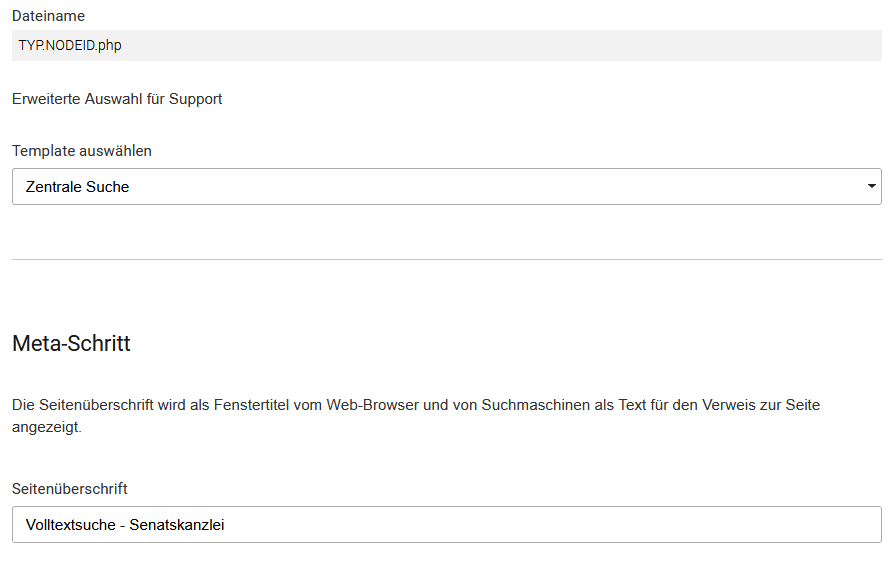This screenshot has width=894, height=575.
Task: Click the 'Seitenüberschrift' label
Action: click(70, 489)
